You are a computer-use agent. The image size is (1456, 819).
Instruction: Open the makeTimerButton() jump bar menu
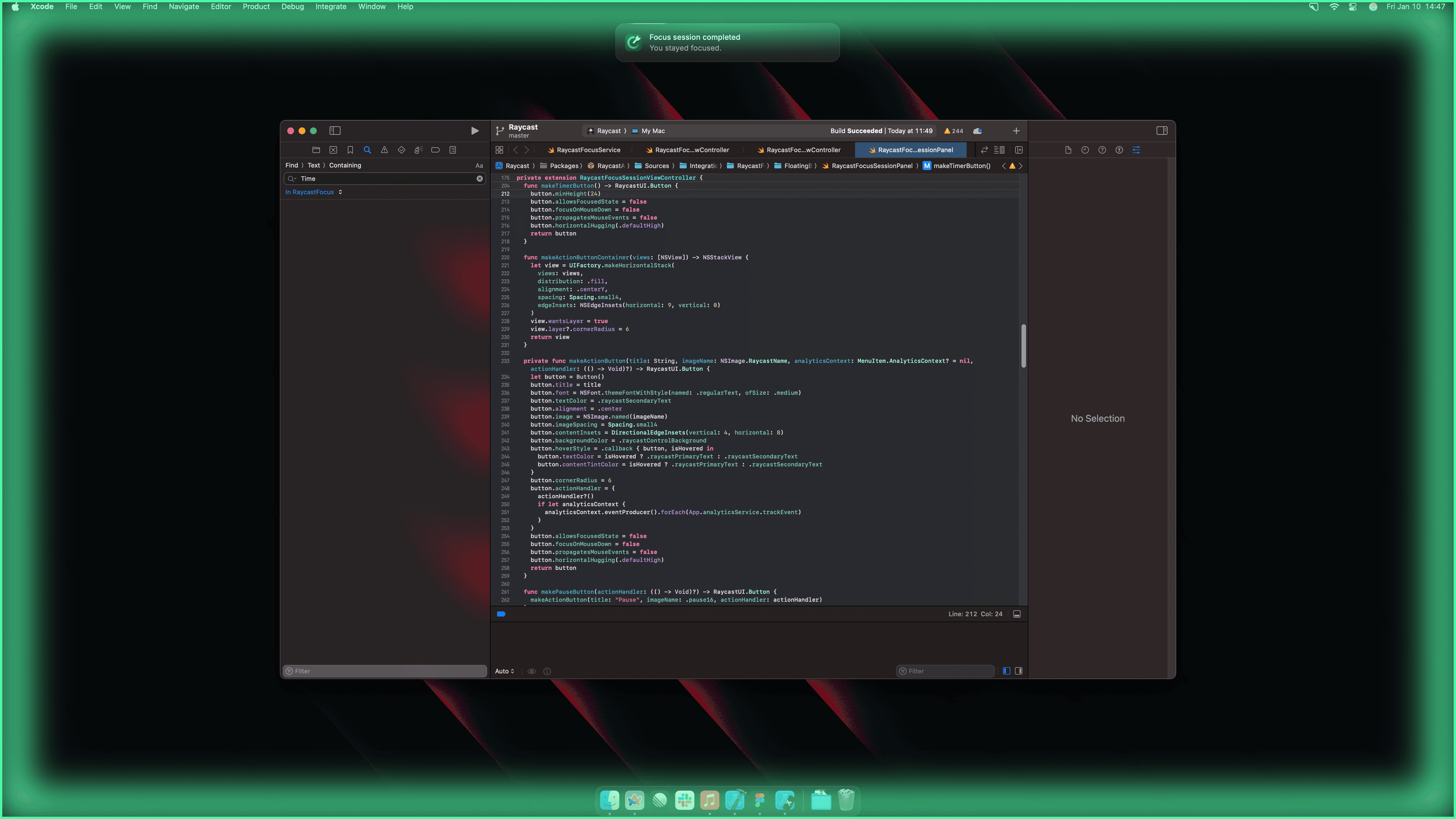[961, 166]
